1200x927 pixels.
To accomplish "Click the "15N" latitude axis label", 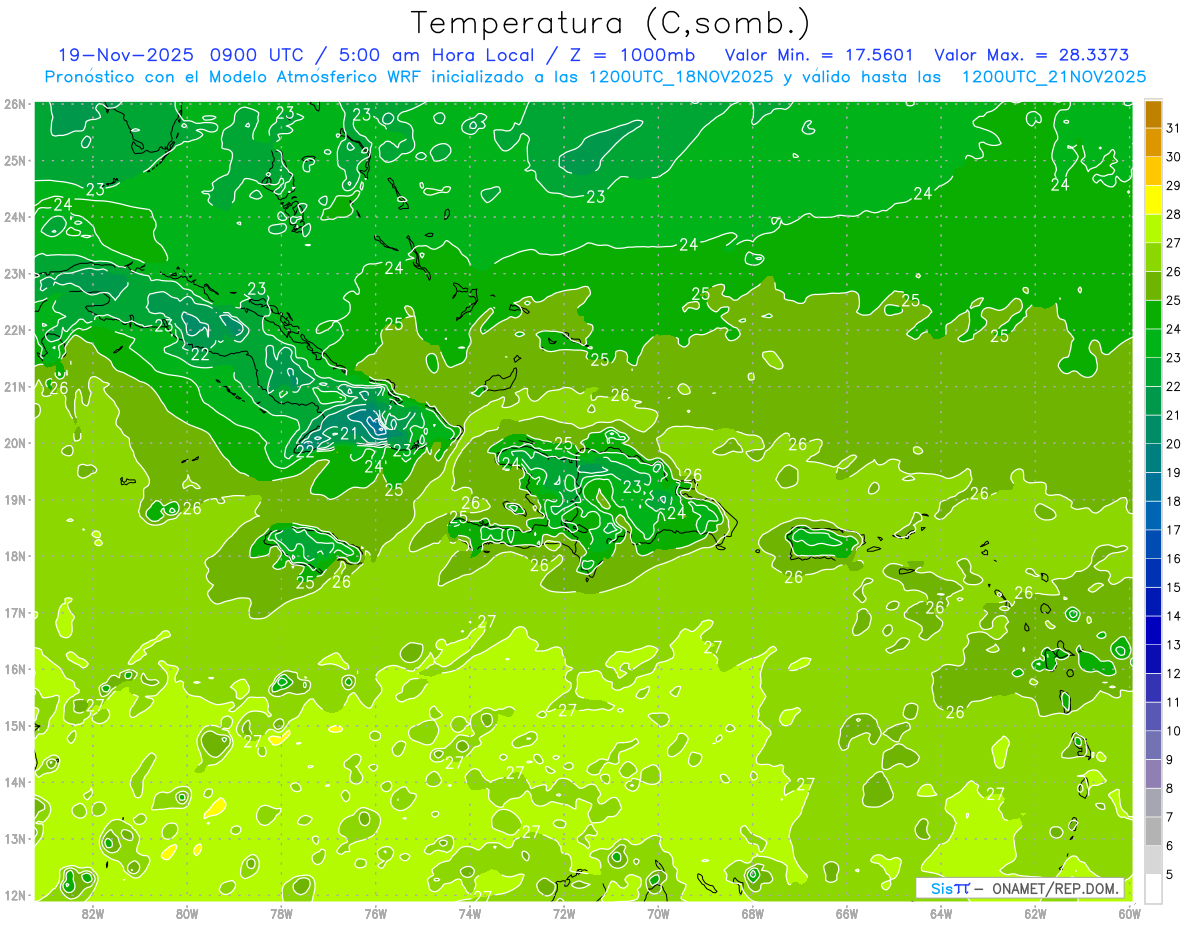I will 15,726.
